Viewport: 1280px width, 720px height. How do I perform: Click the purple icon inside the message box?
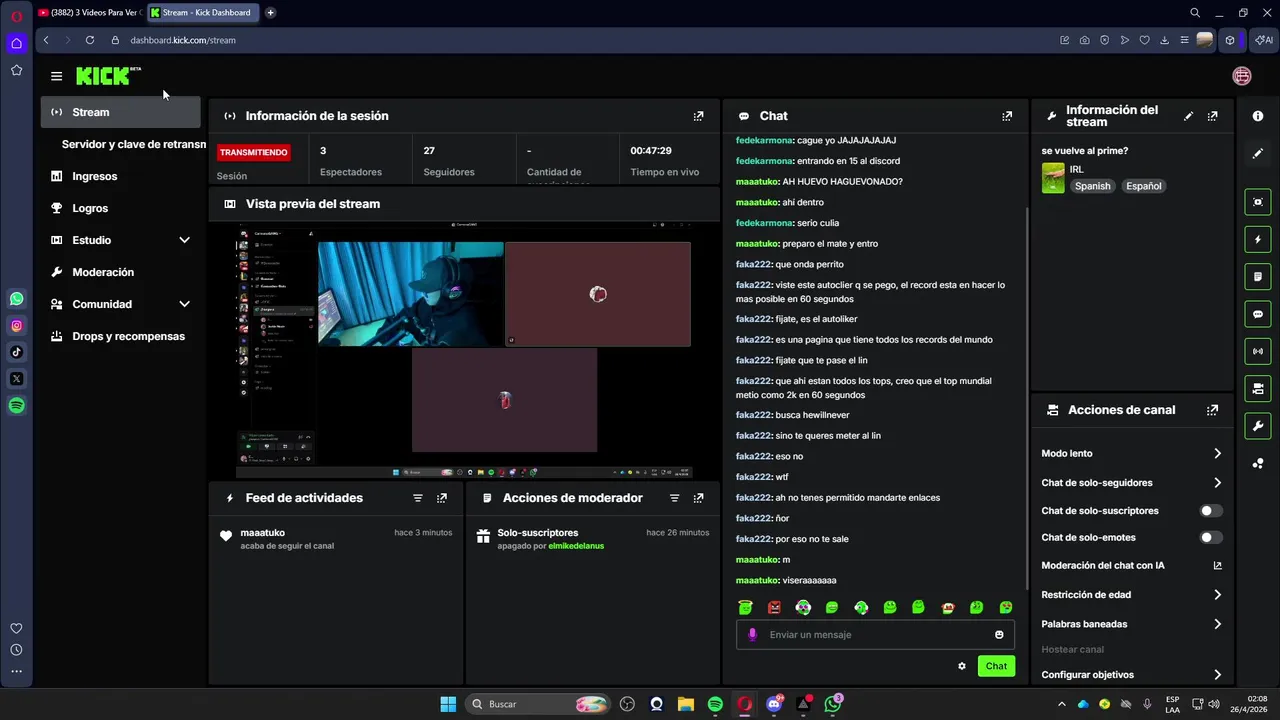(752, 635)
